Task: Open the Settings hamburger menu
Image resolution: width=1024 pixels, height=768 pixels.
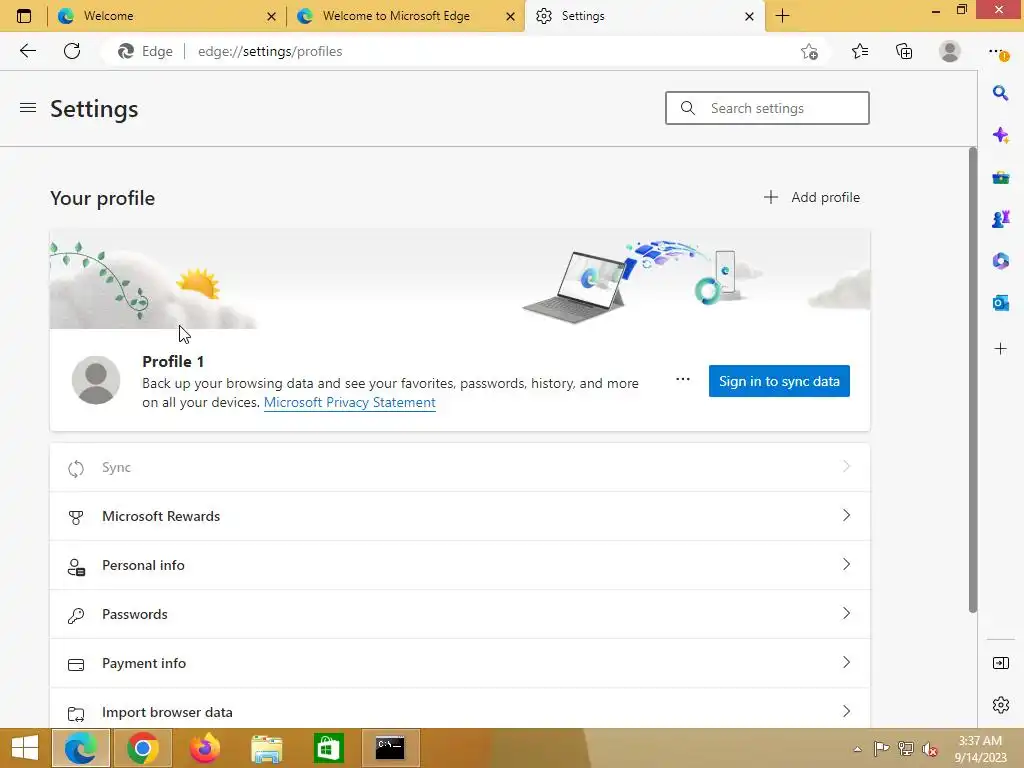Action: click(27, 108)
